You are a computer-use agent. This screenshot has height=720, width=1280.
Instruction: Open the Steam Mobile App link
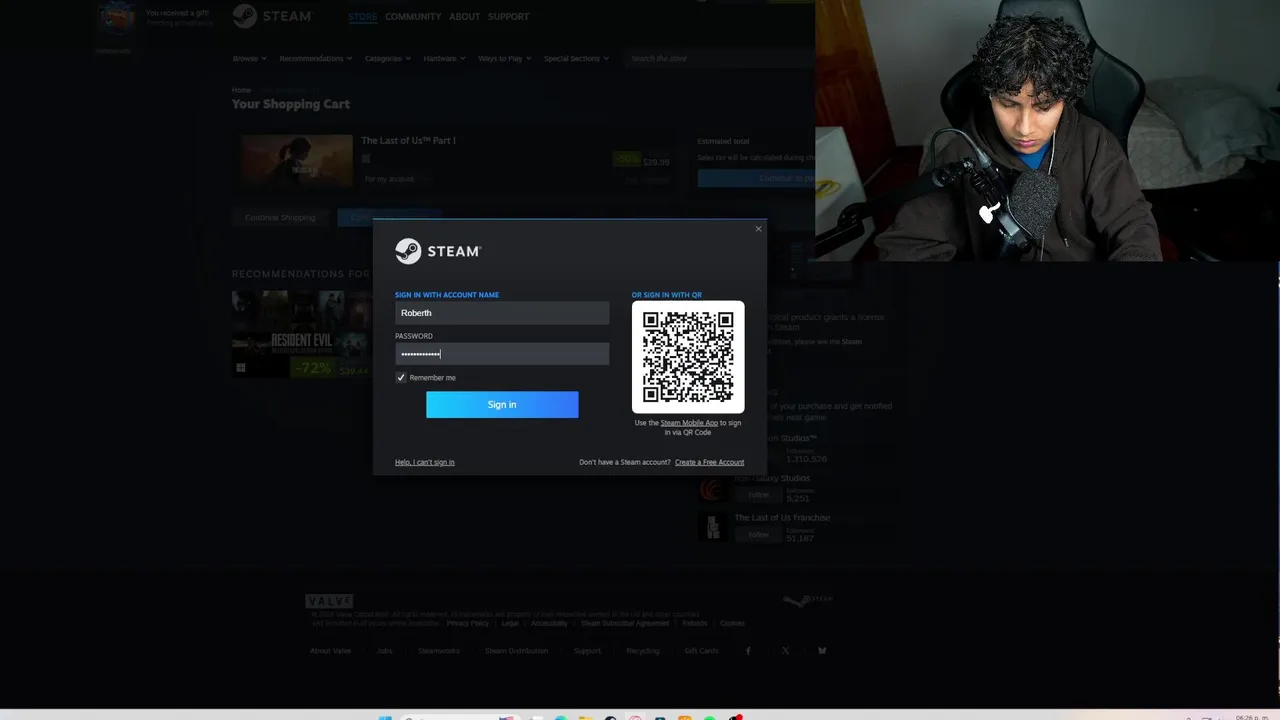(x=689, y=423)
